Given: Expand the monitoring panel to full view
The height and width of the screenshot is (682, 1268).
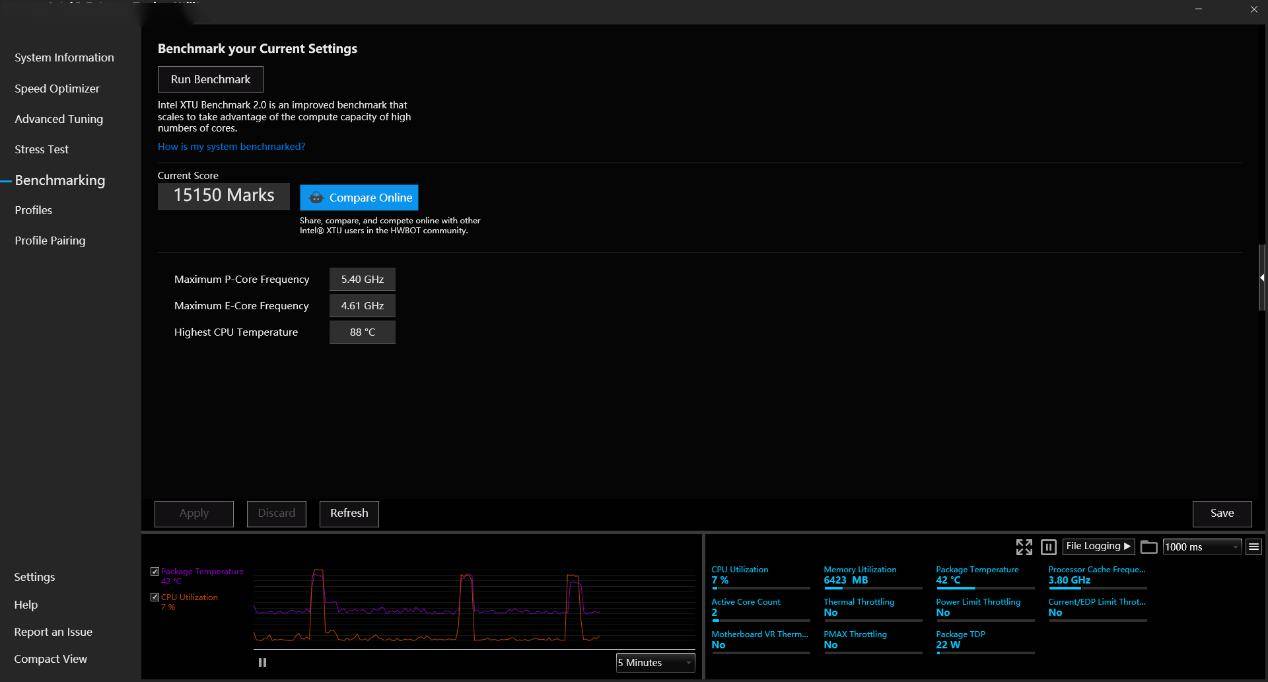Looking at the screenshot, I should [x=1023, y=547].
